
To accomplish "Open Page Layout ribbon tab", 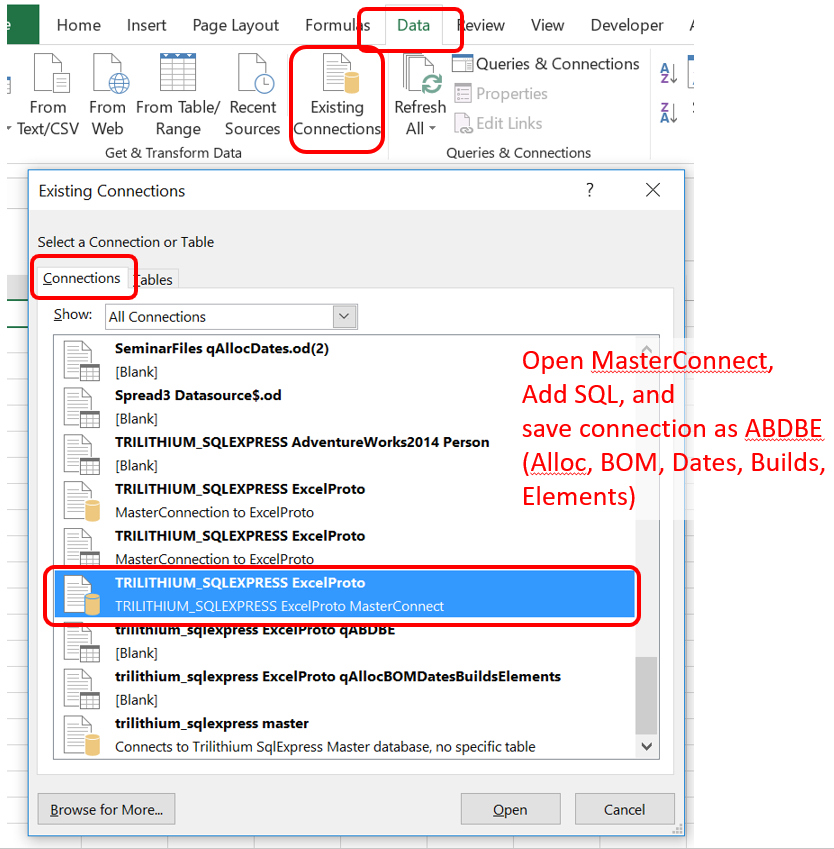I will [236, 25].
